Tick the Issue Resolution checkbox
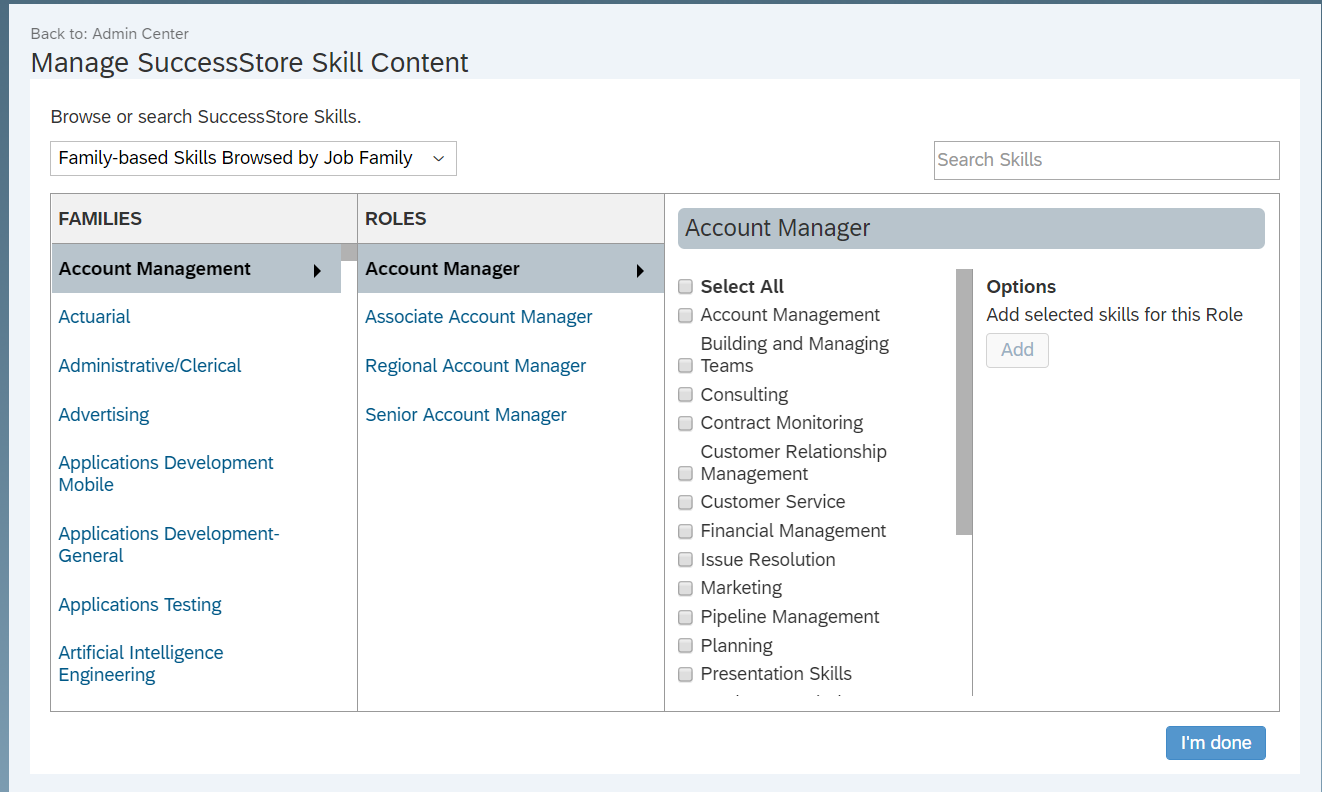The width and height of the screenshot is (1322, 792). pos(685,560)
